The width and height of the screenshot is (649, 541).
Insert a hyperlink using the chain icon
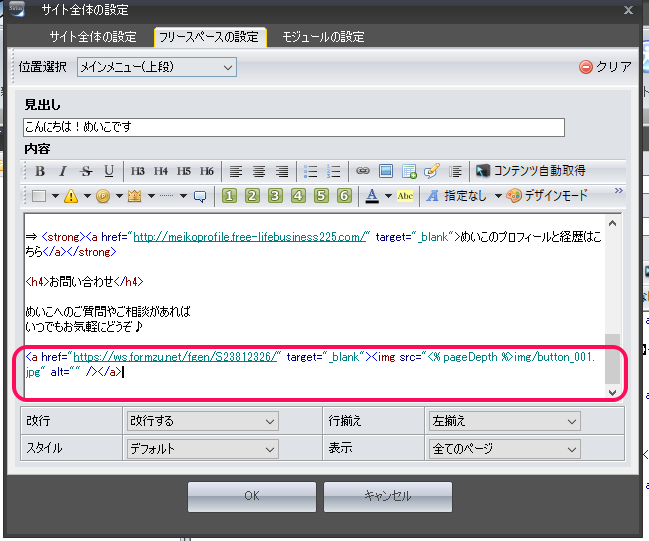[363, 171]
